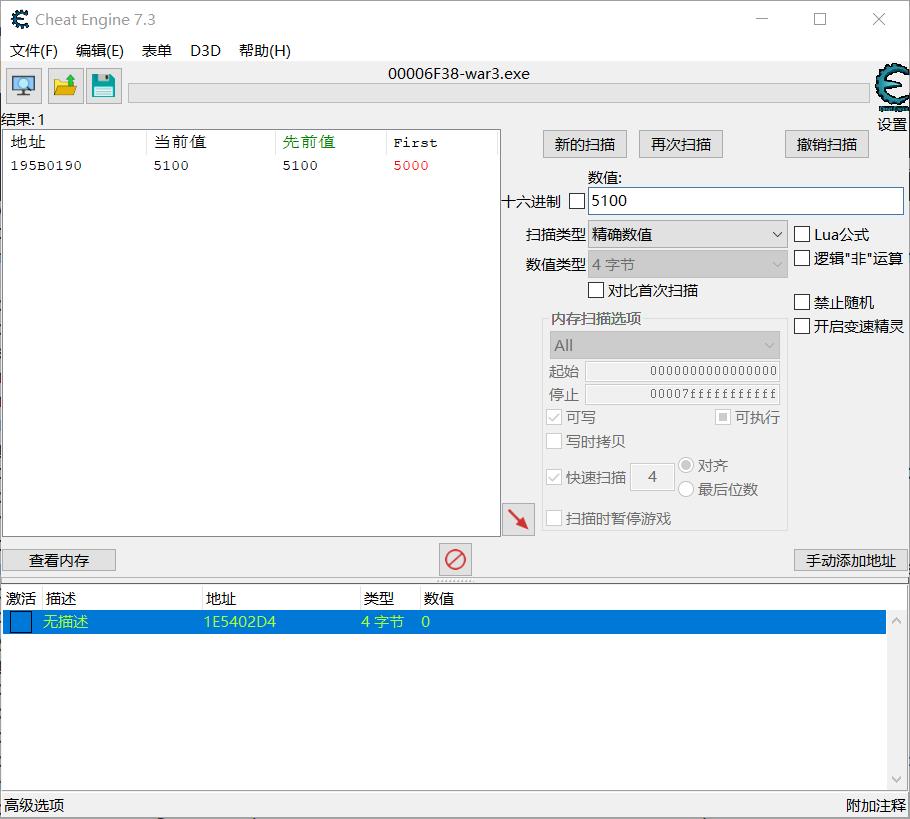Screen dimensions: 910x819
Task: Check the 对比首次扫描 option
Action: click(596, 290)
